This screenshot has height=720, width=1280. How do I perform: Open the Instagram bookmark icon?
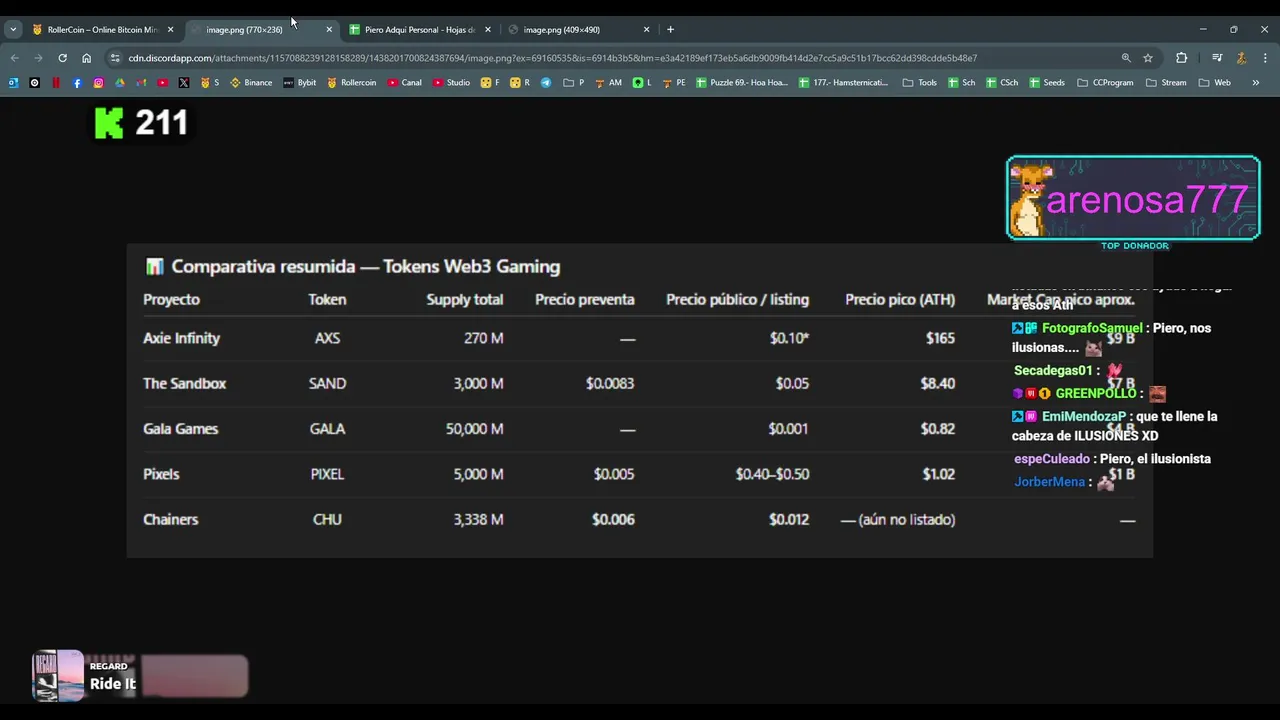[x=98, y=83]
